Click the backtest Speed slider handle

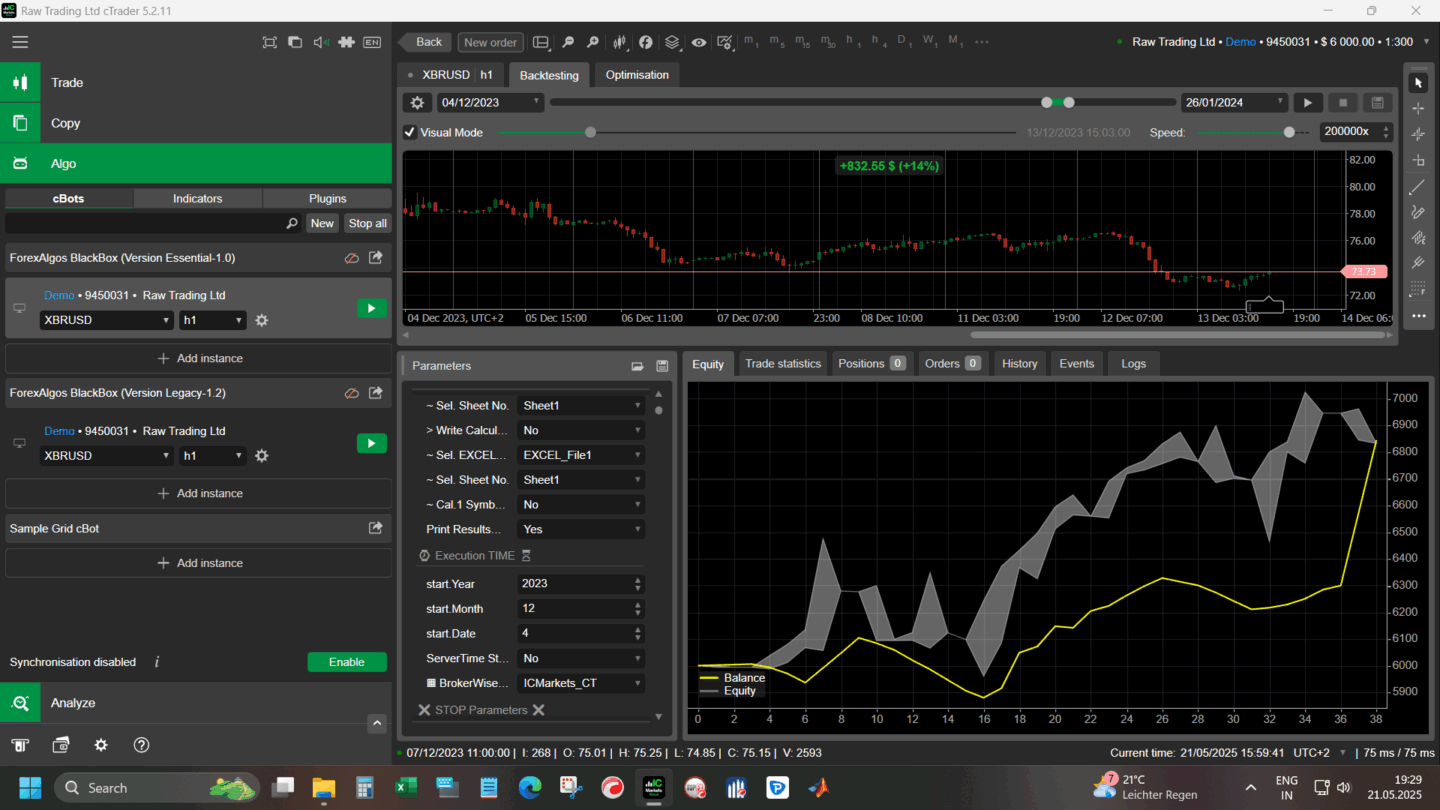[1289, 132]
